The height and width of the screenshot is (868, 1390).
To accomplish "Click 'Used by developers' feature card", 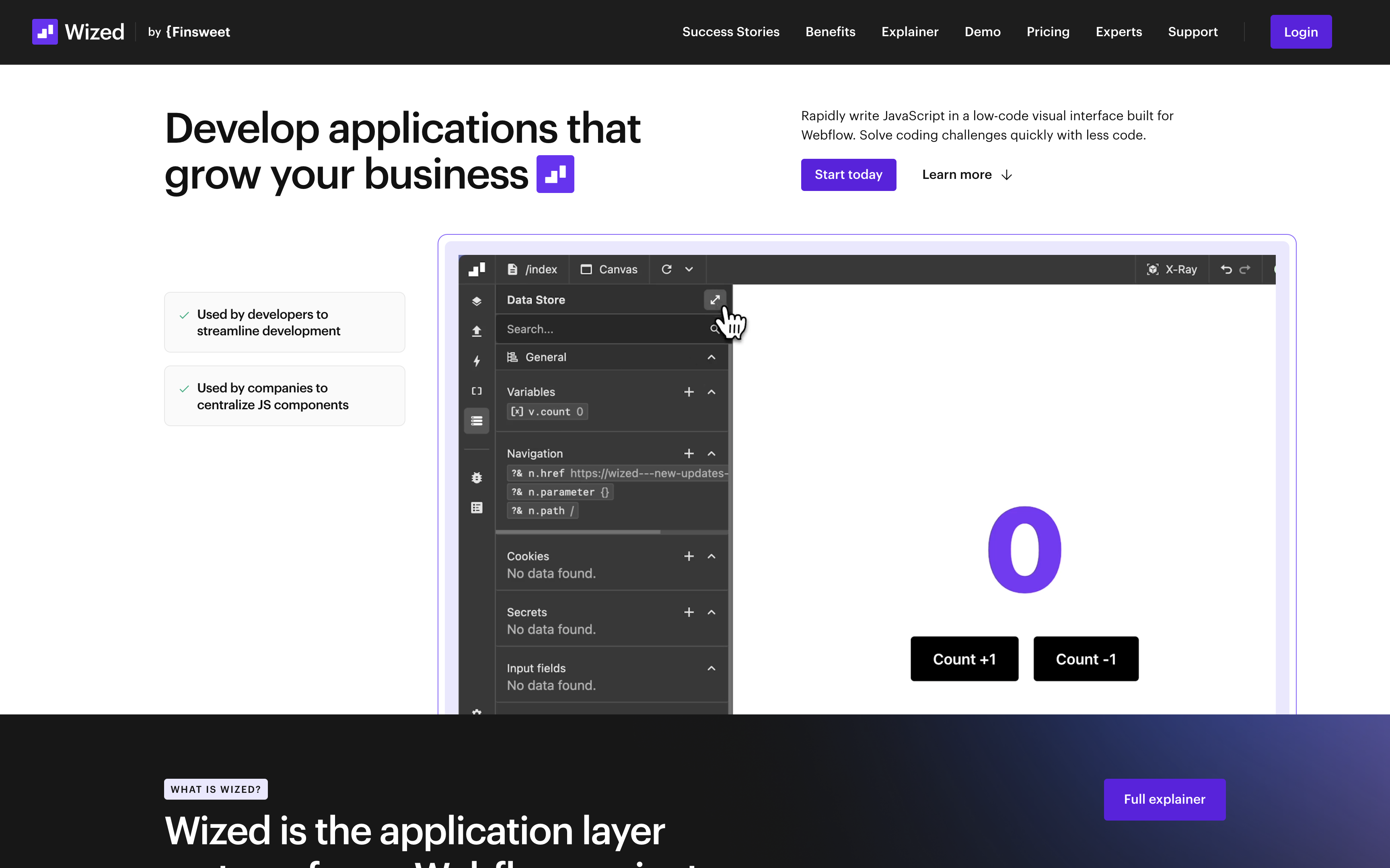I will (x=285, y=322).
